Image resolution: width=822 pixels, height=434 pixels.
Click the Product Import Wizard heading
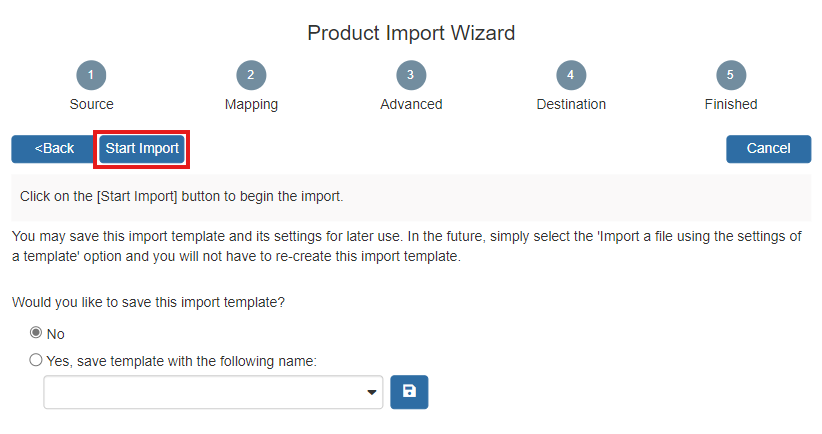[x=411, y=33]
